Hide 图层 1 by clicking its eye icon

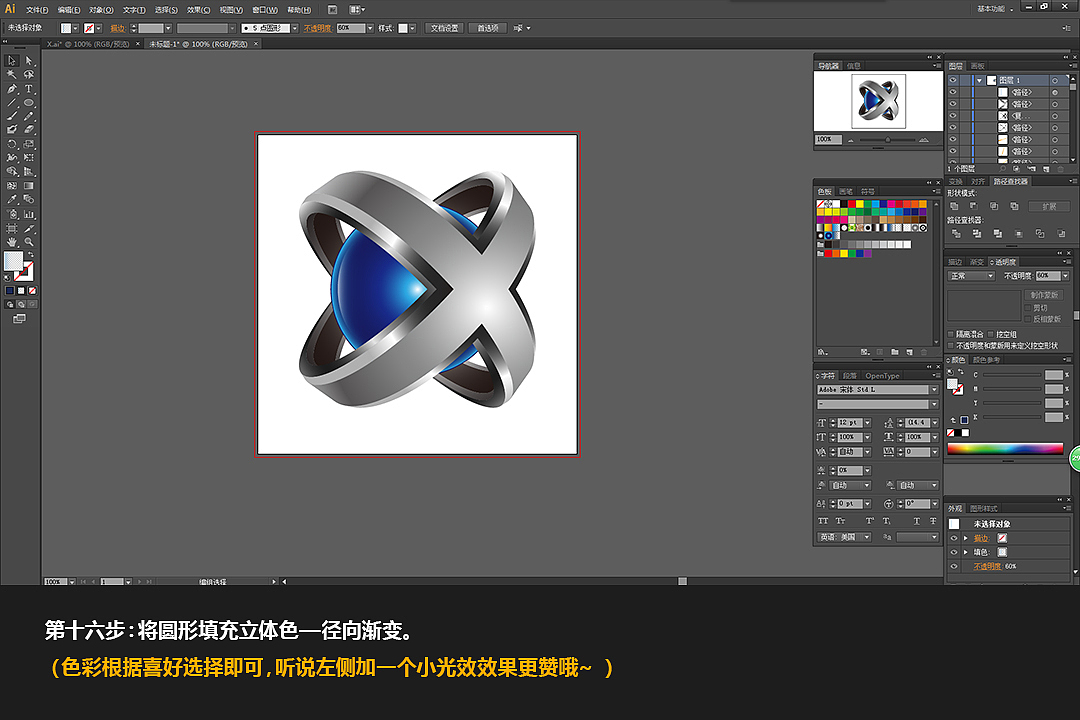[x=953, y=80]
